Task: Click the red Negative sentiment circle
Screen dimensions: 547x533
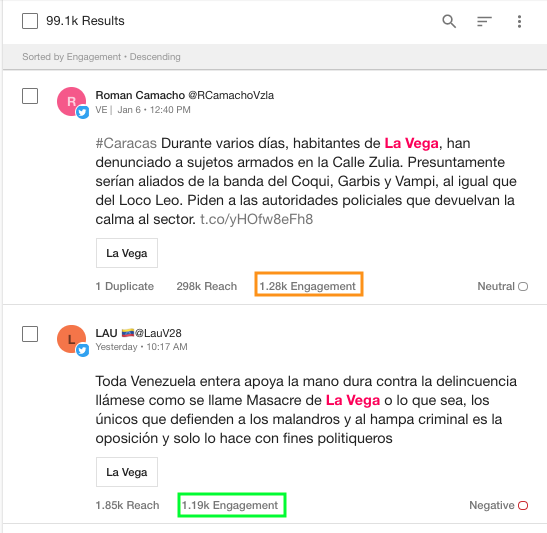Action: [523, 505]
